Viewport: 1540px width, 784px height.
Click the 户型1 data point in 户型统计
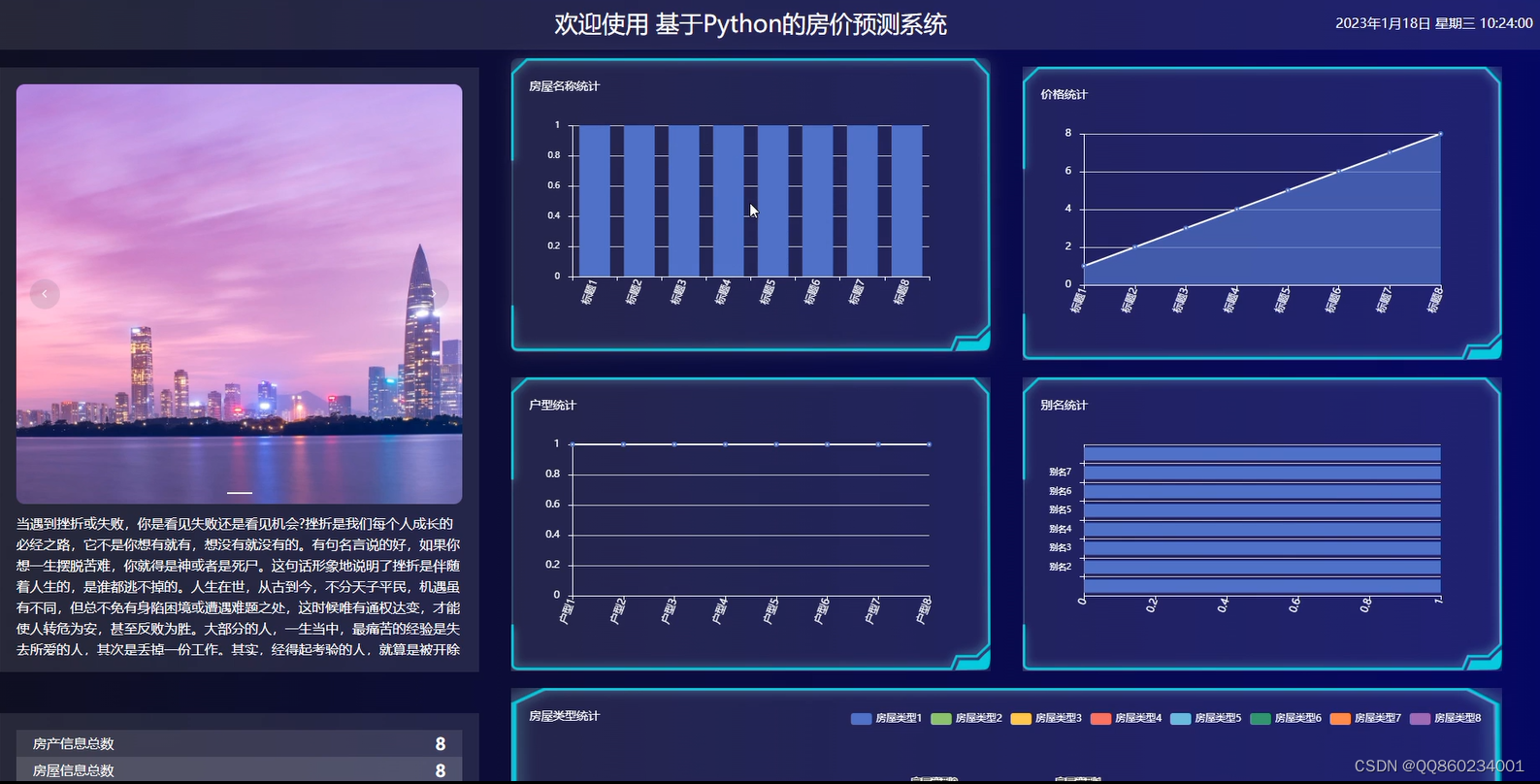pyautogui.click(x=573, y=444)
